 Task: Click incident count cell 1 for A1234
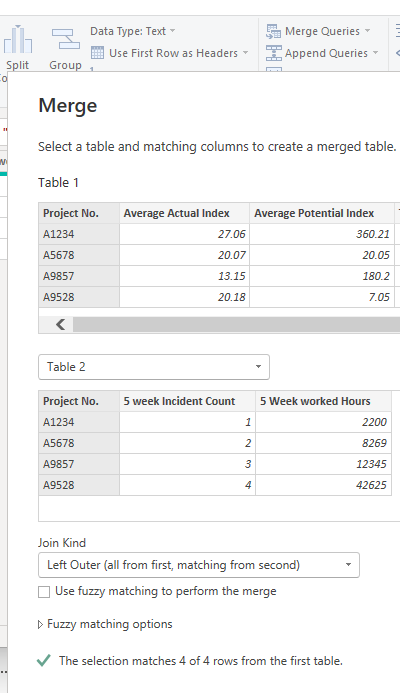(x=187, y=422)
